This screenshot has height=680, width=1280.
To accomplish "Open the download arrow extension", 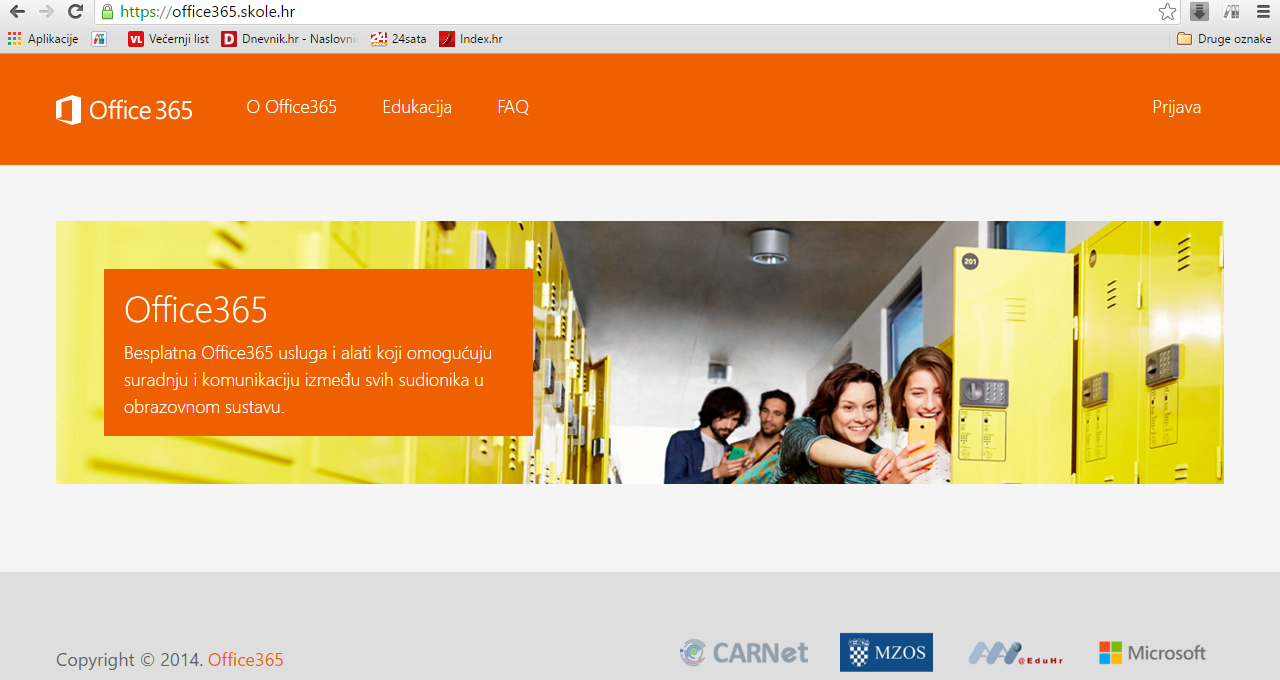I will pos(1199,12).
